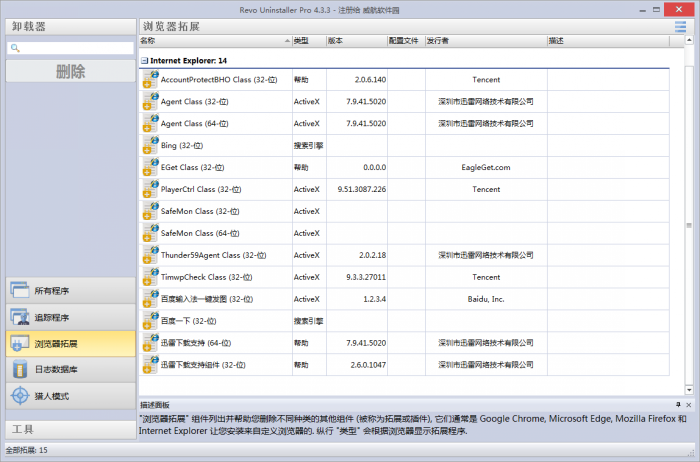Expand the 工具 section in sidebar

(68, 429)
